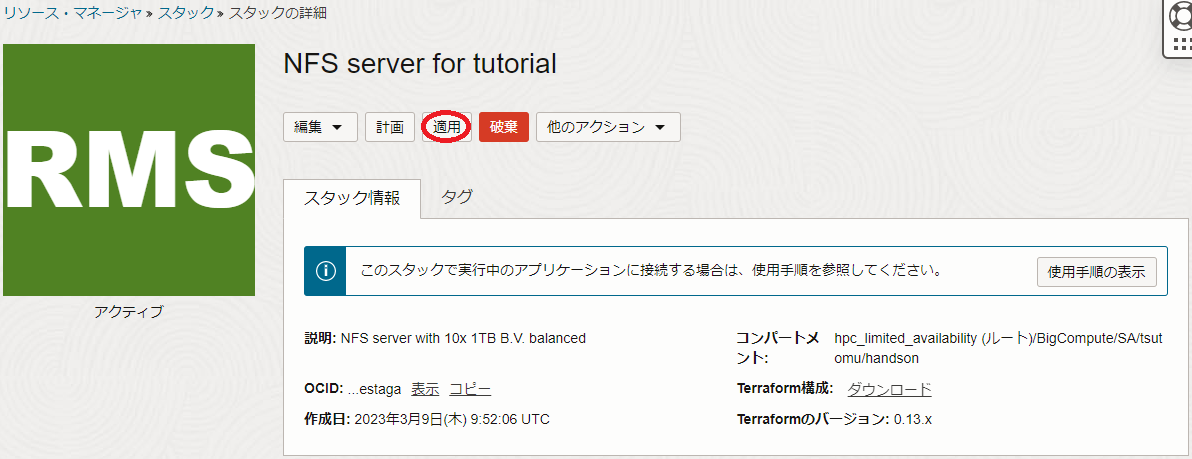This screenshot has width=1192, height=459.
Task: Navigate to スタック breadcrumb link
Action: 186,13
